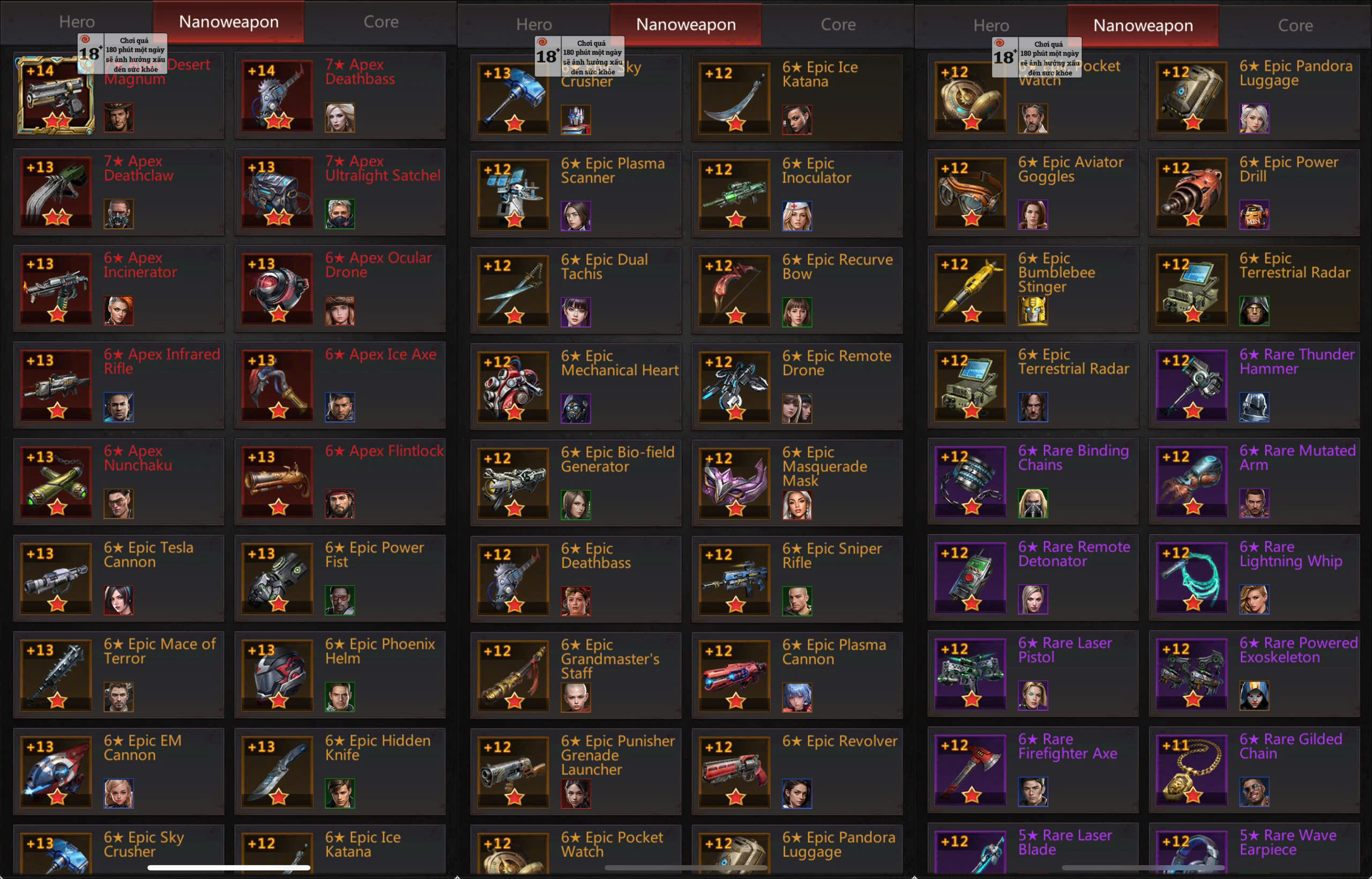Open the 6★ Epic Phoenix Helm icon

278,675
